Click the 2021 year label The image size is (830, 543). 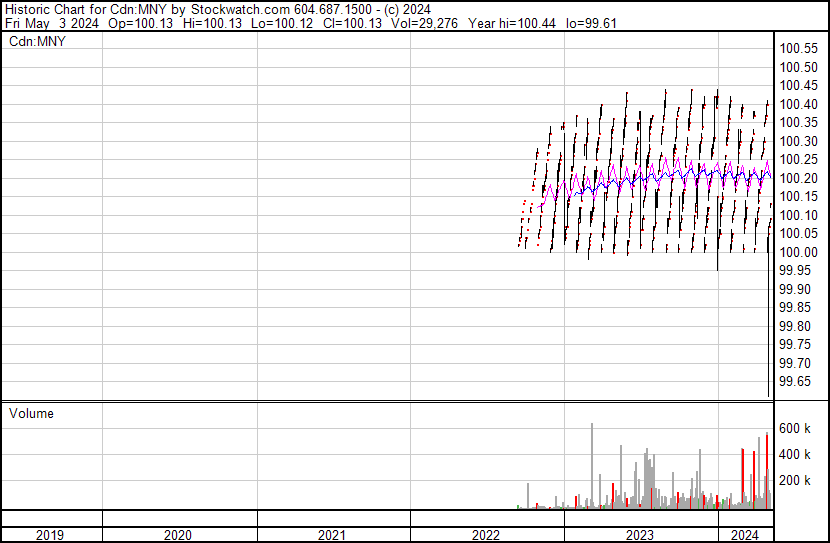(333, 535)
